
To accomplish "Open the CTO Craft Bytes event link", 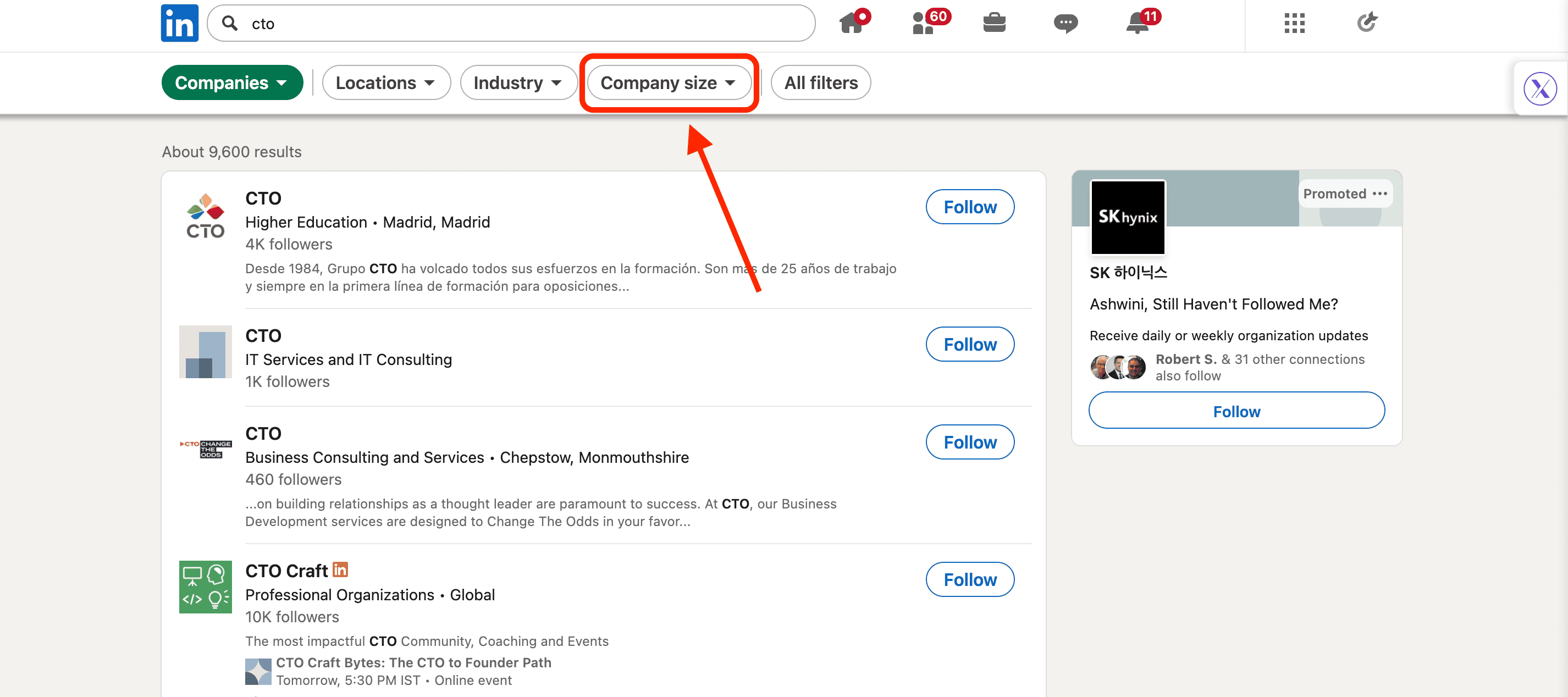I will point(413,662).
